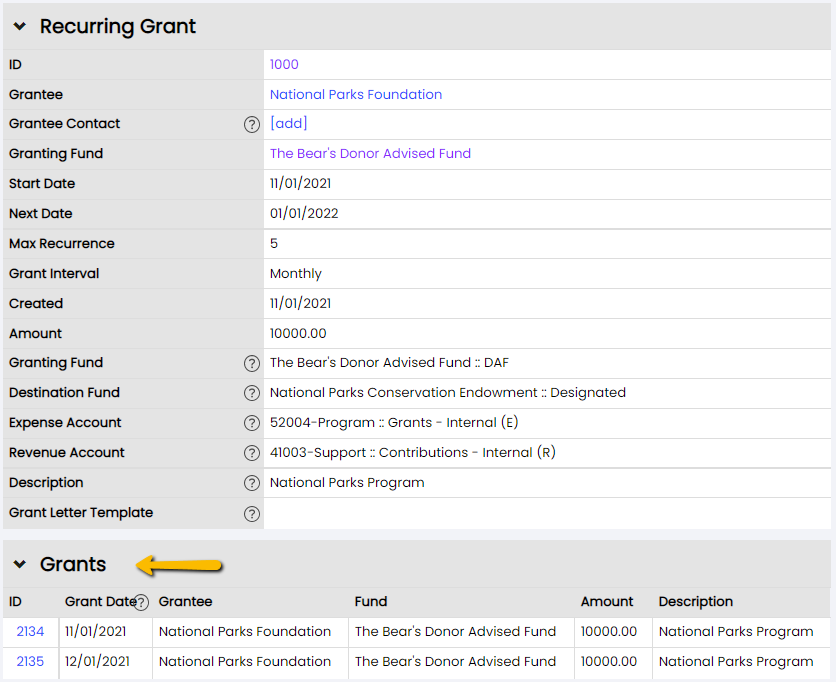This screenshot has width=836, height=682.
Task: Open National Parks Foundation grantee link
Action: coord(356,94)
